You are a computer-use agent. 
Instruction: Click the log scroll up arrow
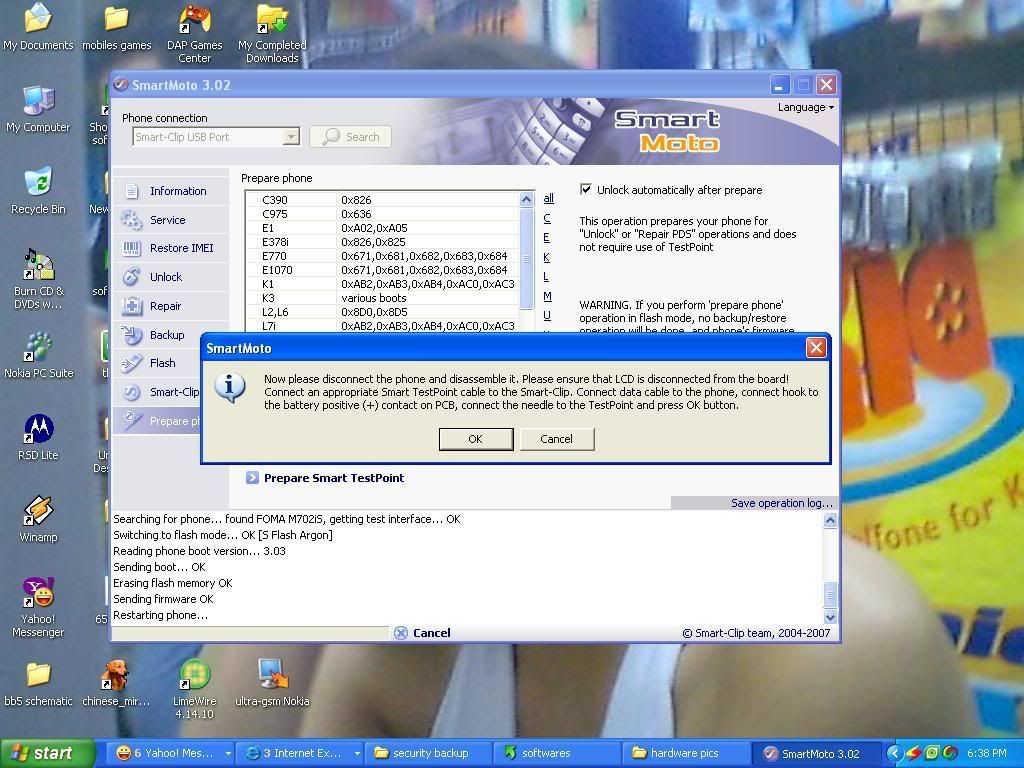830,520
